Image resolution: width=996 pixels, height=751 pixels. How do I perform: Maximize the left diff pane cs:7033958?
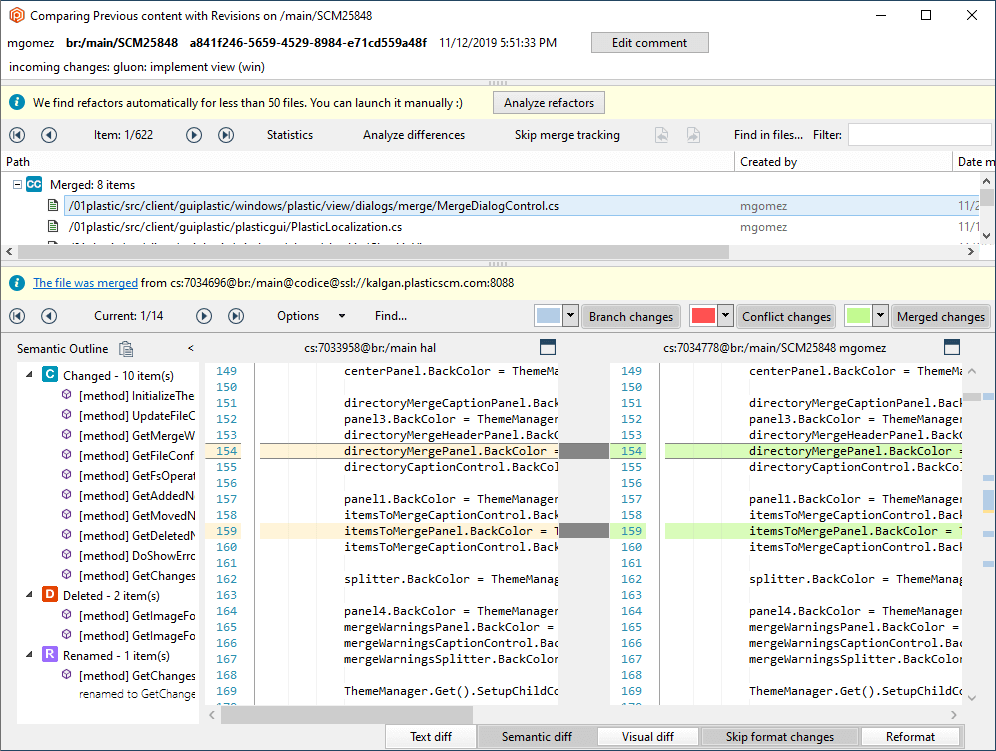click(x=548, y=347)
